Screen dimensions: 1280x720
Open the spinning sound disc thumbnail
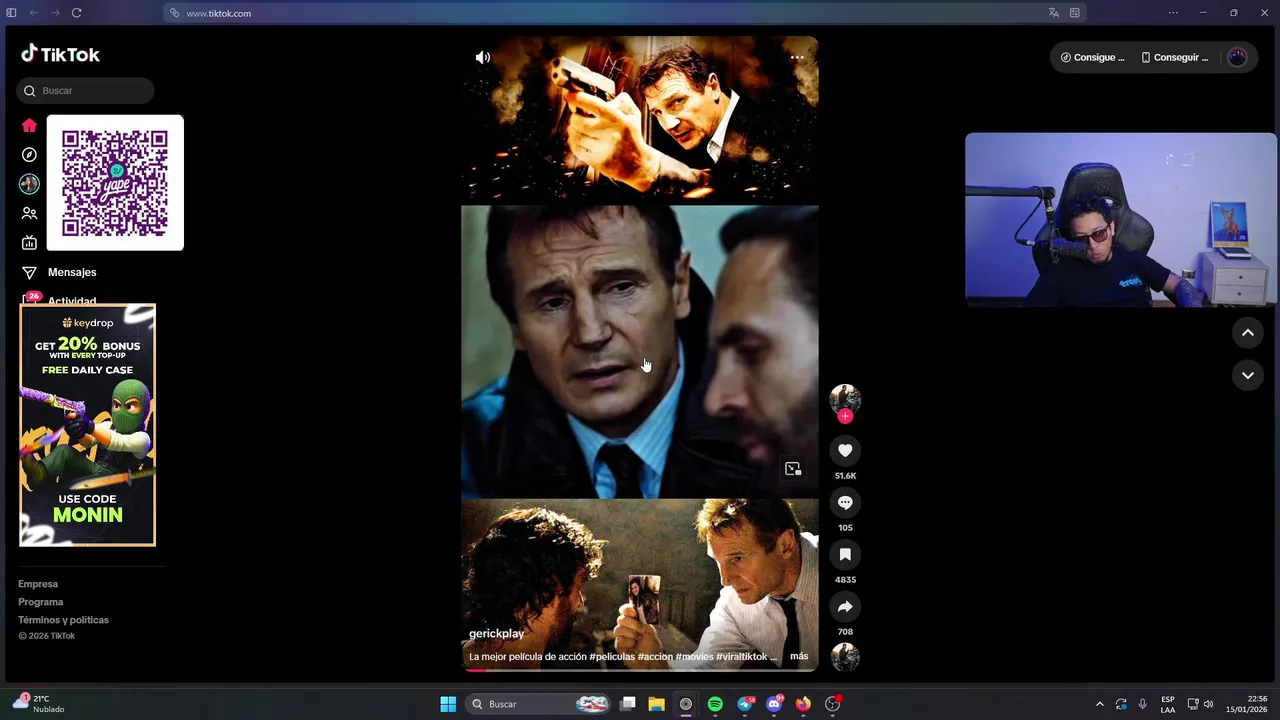pyautogui.click(x=845, y=657)
